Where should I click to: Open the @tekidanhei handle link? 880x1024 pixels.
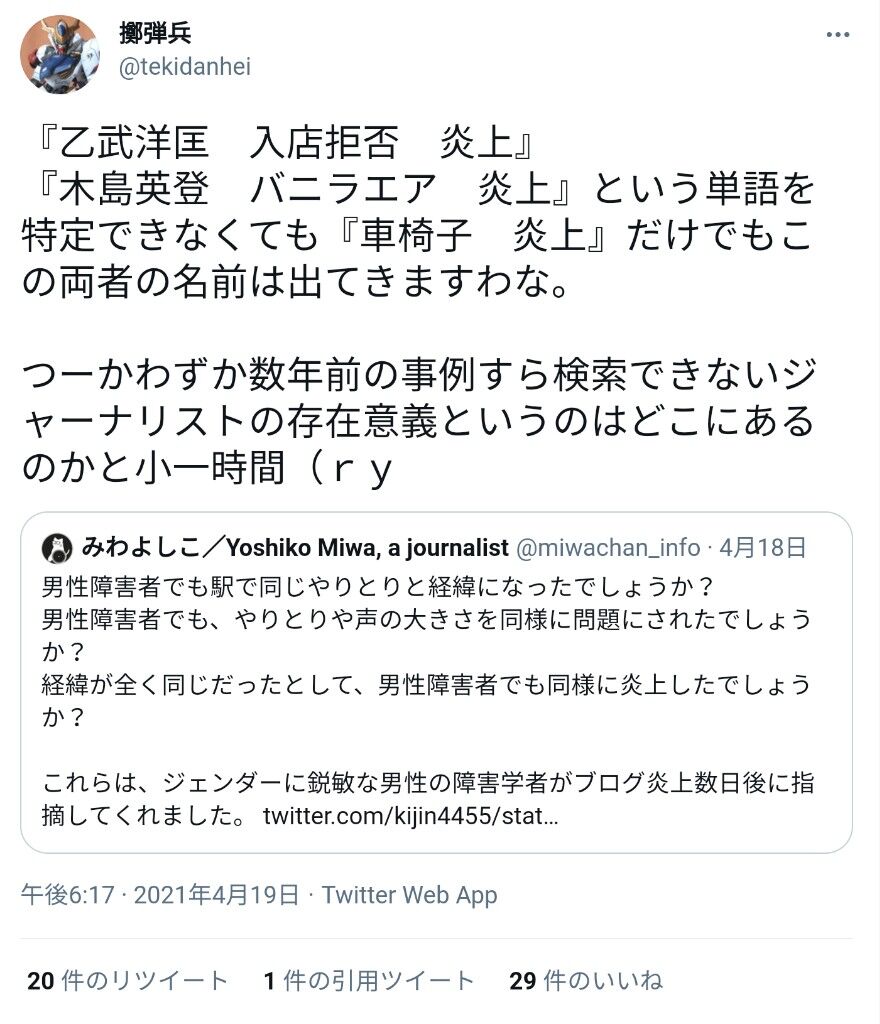(x=185, y=67)
